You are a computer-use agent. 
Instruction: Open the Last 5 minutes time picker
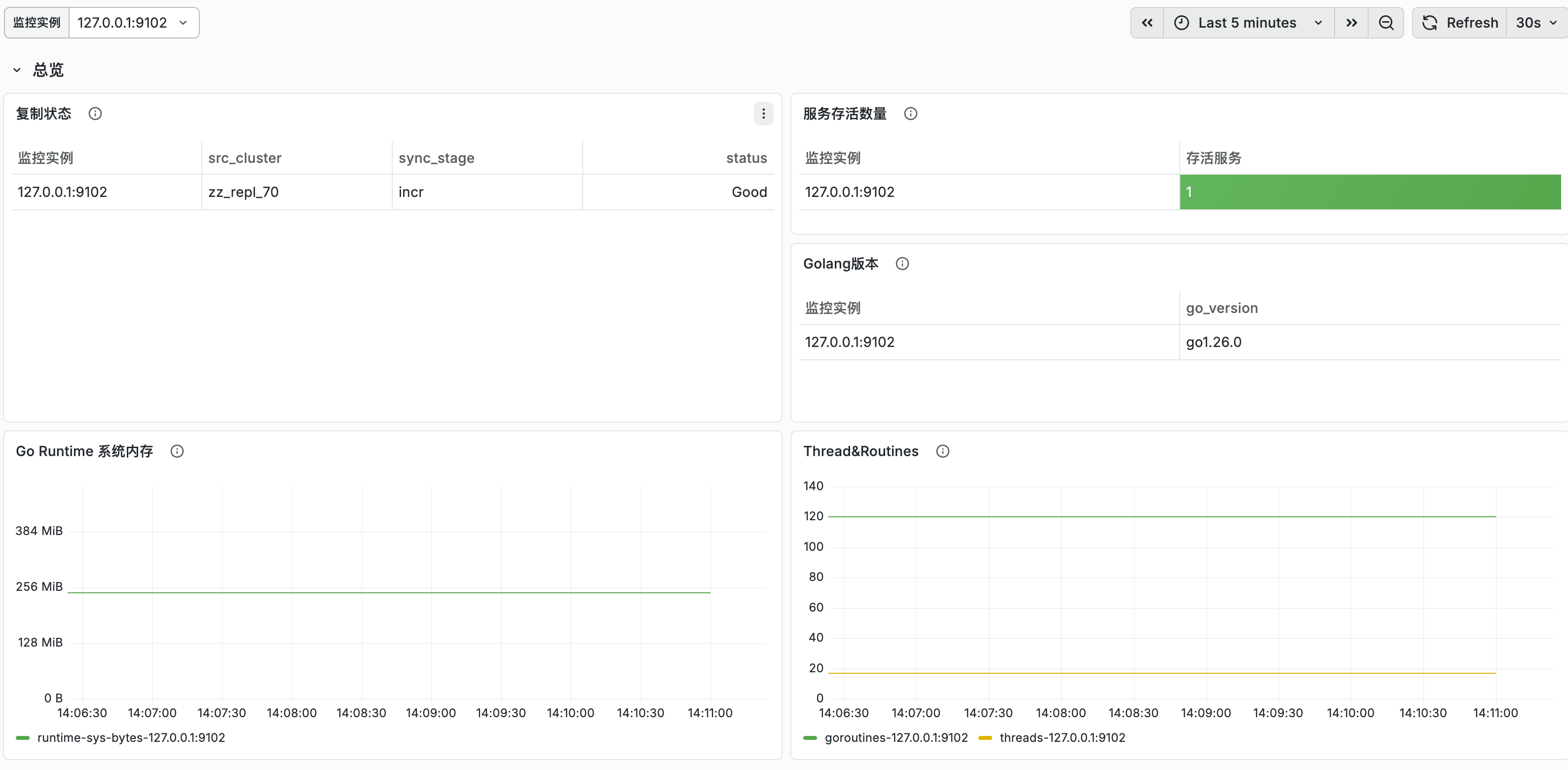[x=1249, y=23]
